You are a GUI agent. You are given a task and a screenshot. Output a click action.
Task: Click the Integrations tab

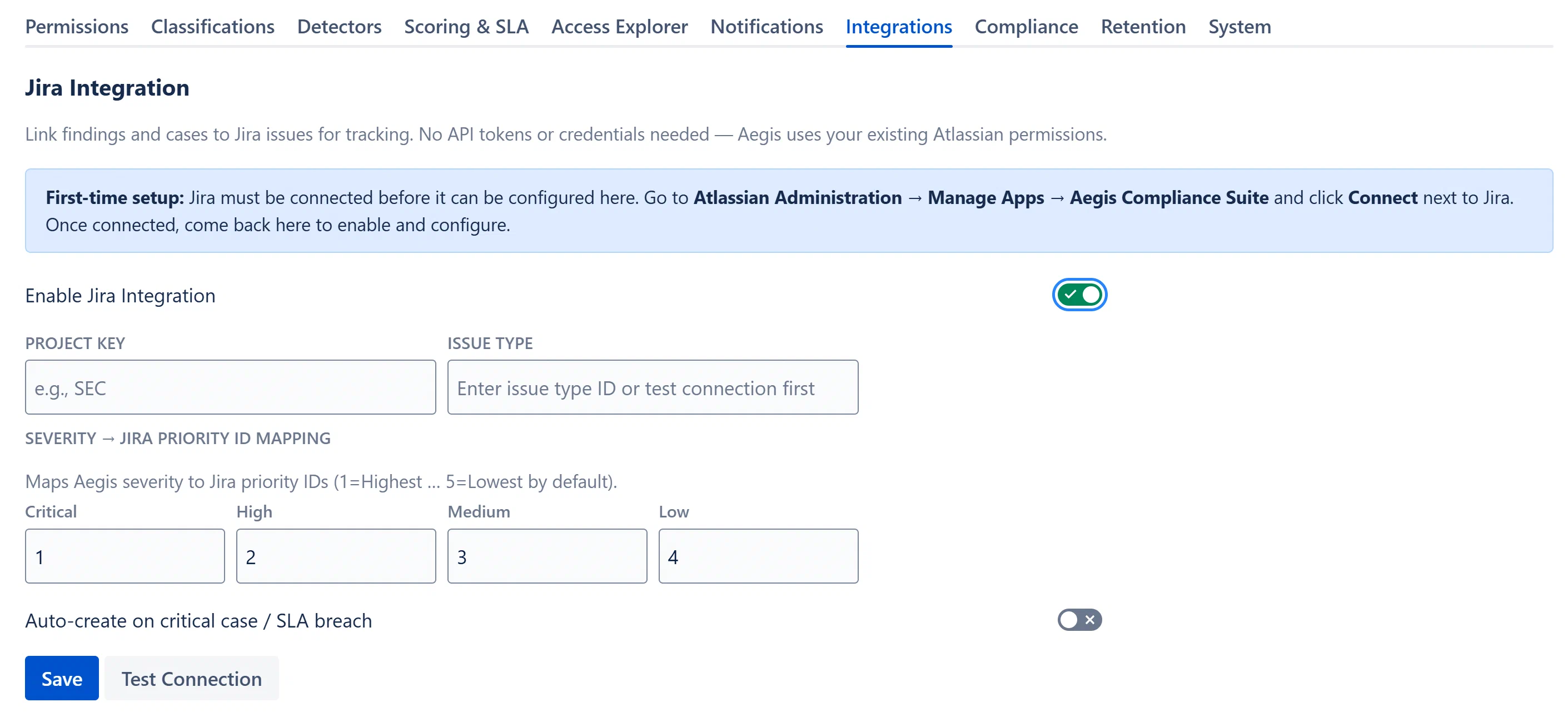pyautogui.click(x=898, y=26)
